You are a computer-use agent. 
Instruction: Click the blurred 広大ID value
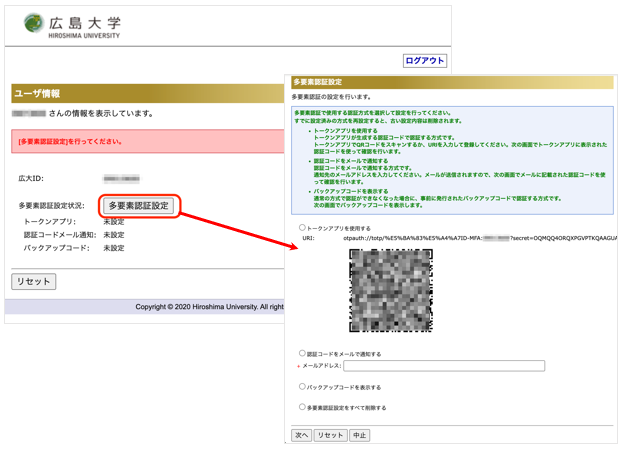pyautogui.click(x=122, y=178)
